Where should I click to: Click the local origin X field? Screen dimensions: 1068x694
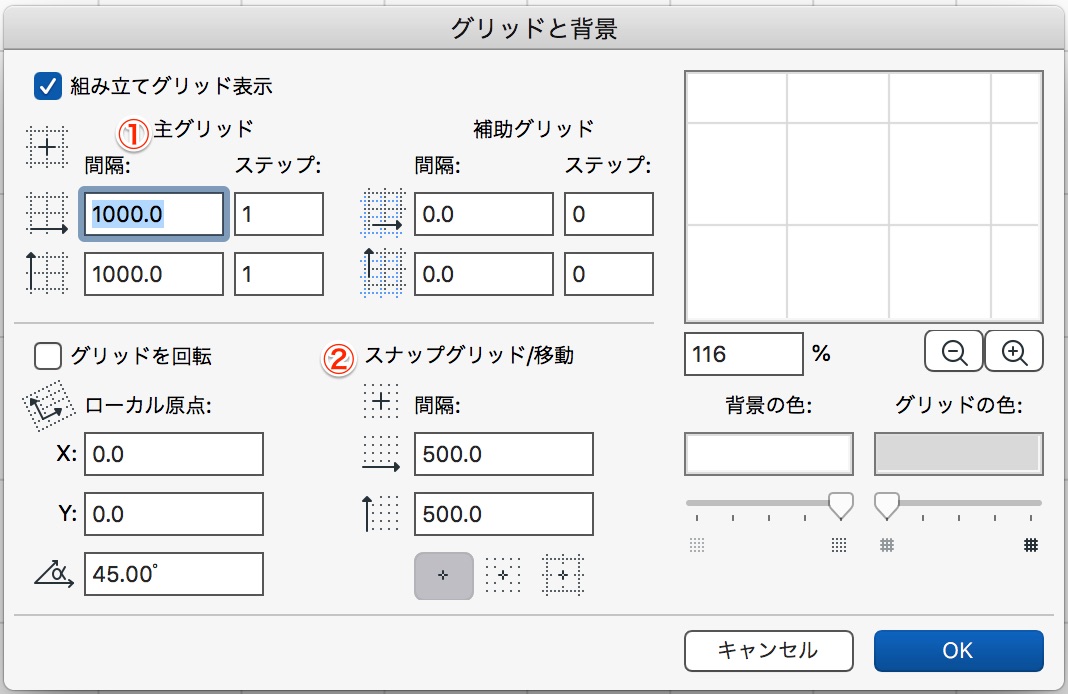click(174, 454)
